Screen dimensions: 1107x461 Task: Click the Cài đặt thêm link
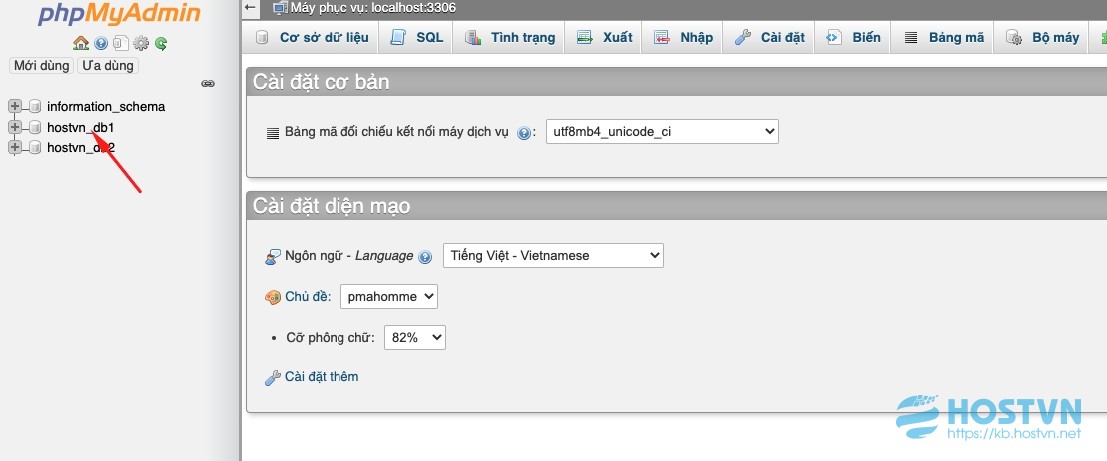click(321, 376)
